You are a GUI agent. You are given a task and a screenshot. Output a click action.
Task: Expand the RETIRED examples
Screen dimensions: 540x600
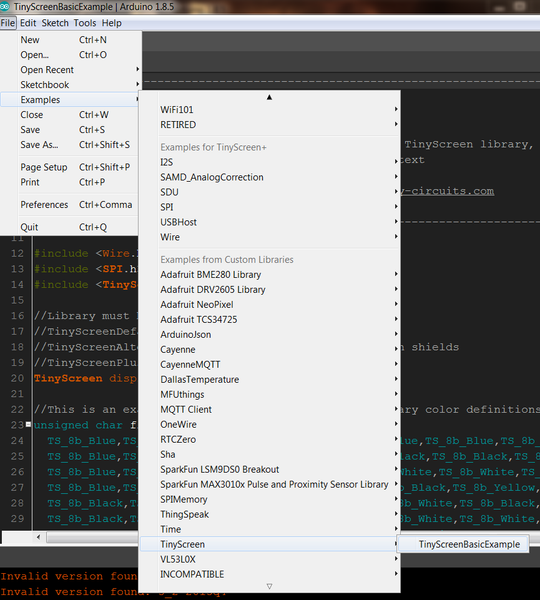(270, 125)
